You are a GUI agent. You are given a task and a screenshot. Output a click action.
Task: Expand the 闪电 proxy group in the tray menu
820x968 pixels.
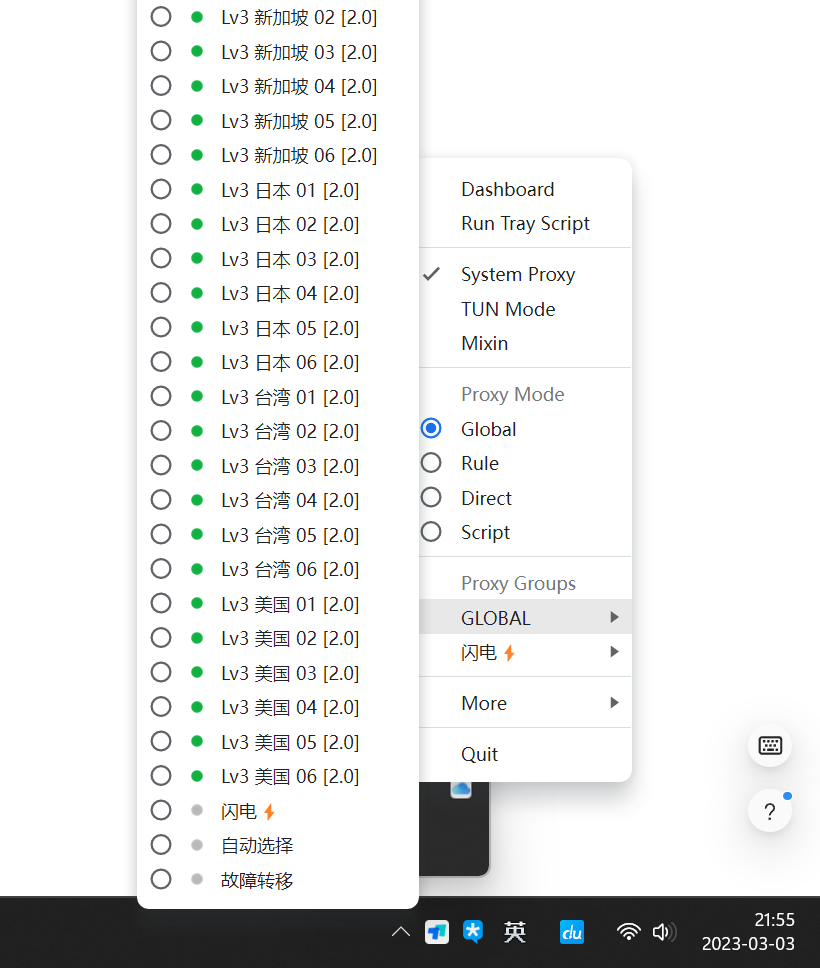[525, 652]
